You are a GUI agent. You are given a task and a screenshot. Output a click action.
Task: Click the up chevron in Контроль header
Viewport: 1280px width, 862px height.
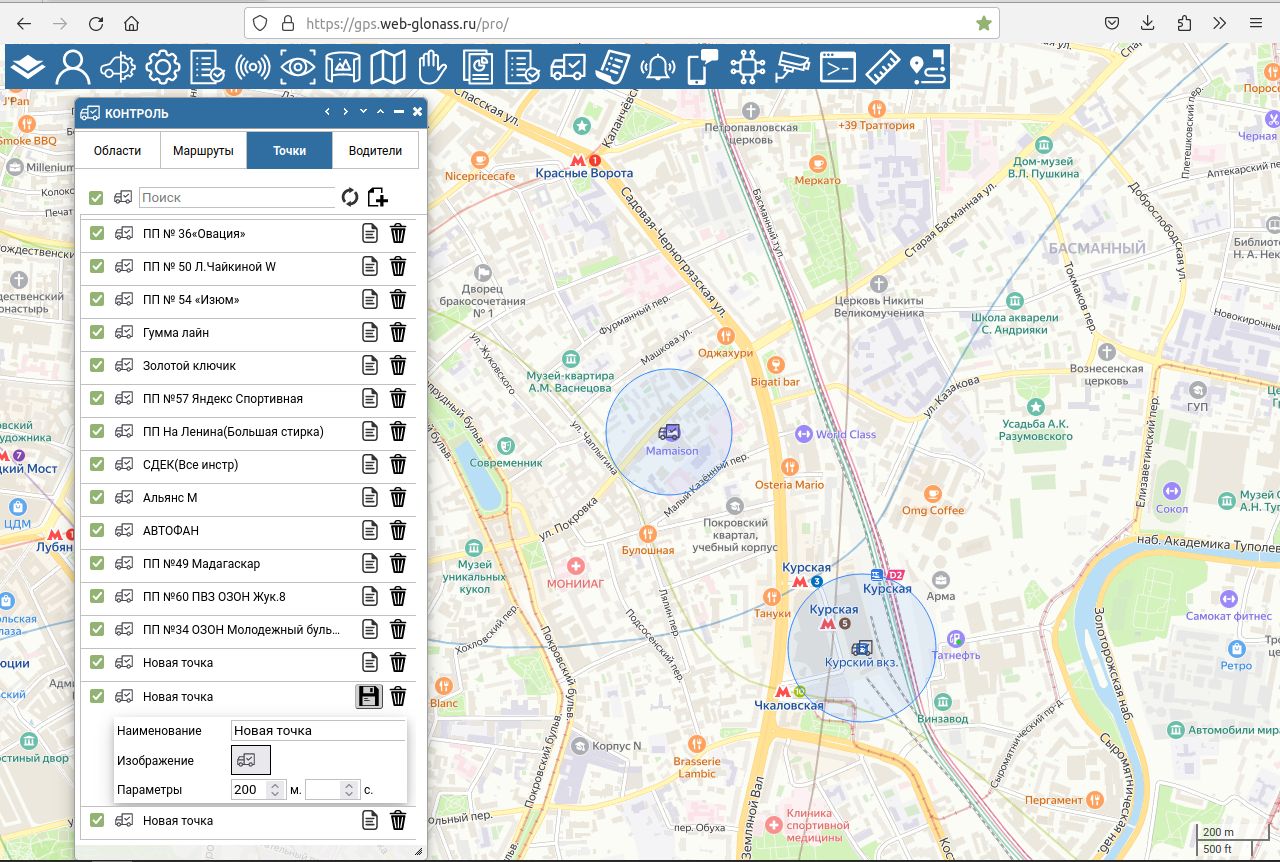click(x=380, y=112)
